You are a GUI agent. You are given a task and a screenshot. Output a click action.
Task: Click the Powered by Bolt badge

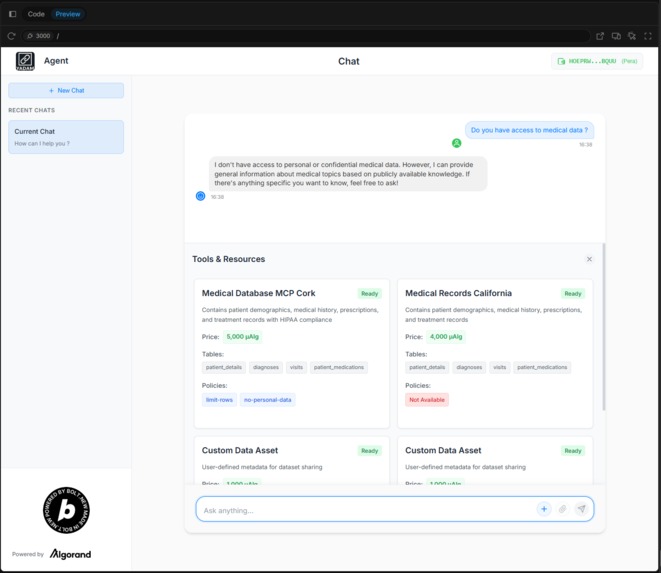66,510
